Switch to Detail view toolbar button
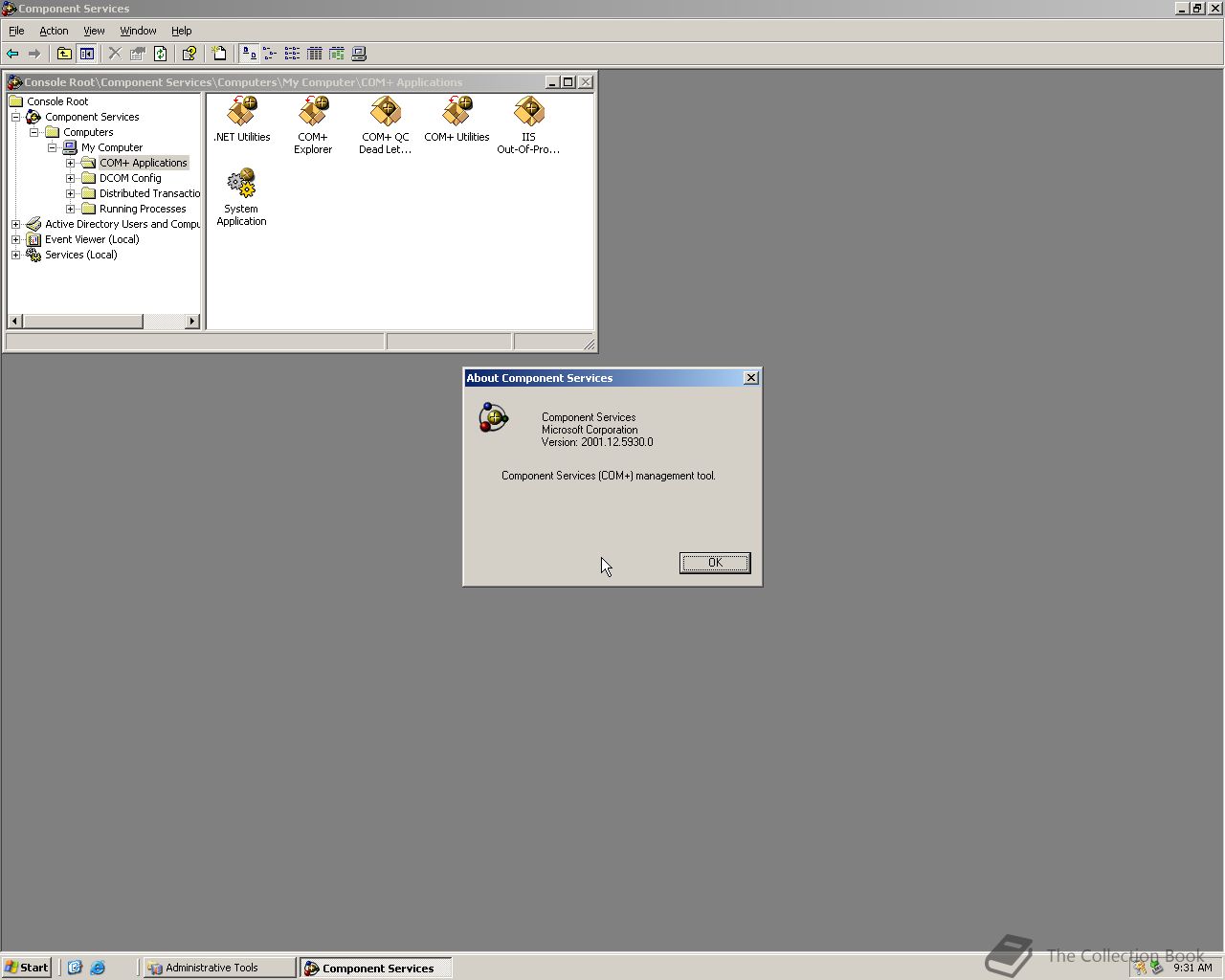1225x980 pixels. [x=315, y=54]
